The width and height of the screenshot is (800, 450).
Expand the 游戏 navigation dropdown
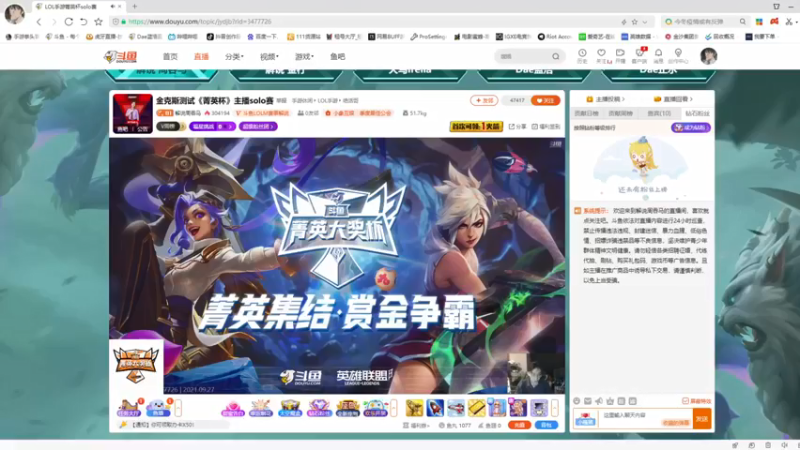coord(304,57)
